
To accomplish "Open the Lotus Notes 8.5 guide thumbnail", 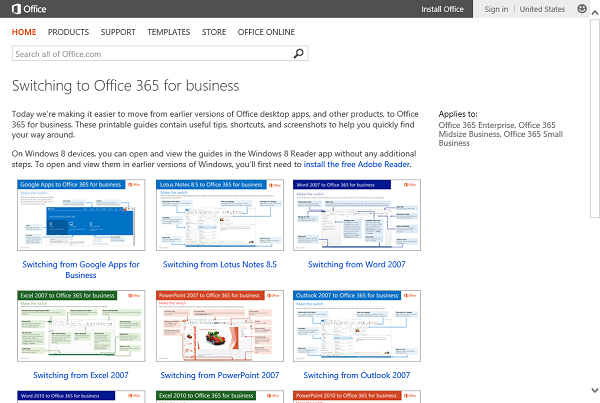I will pyautogui.click(x=219, y=215).
